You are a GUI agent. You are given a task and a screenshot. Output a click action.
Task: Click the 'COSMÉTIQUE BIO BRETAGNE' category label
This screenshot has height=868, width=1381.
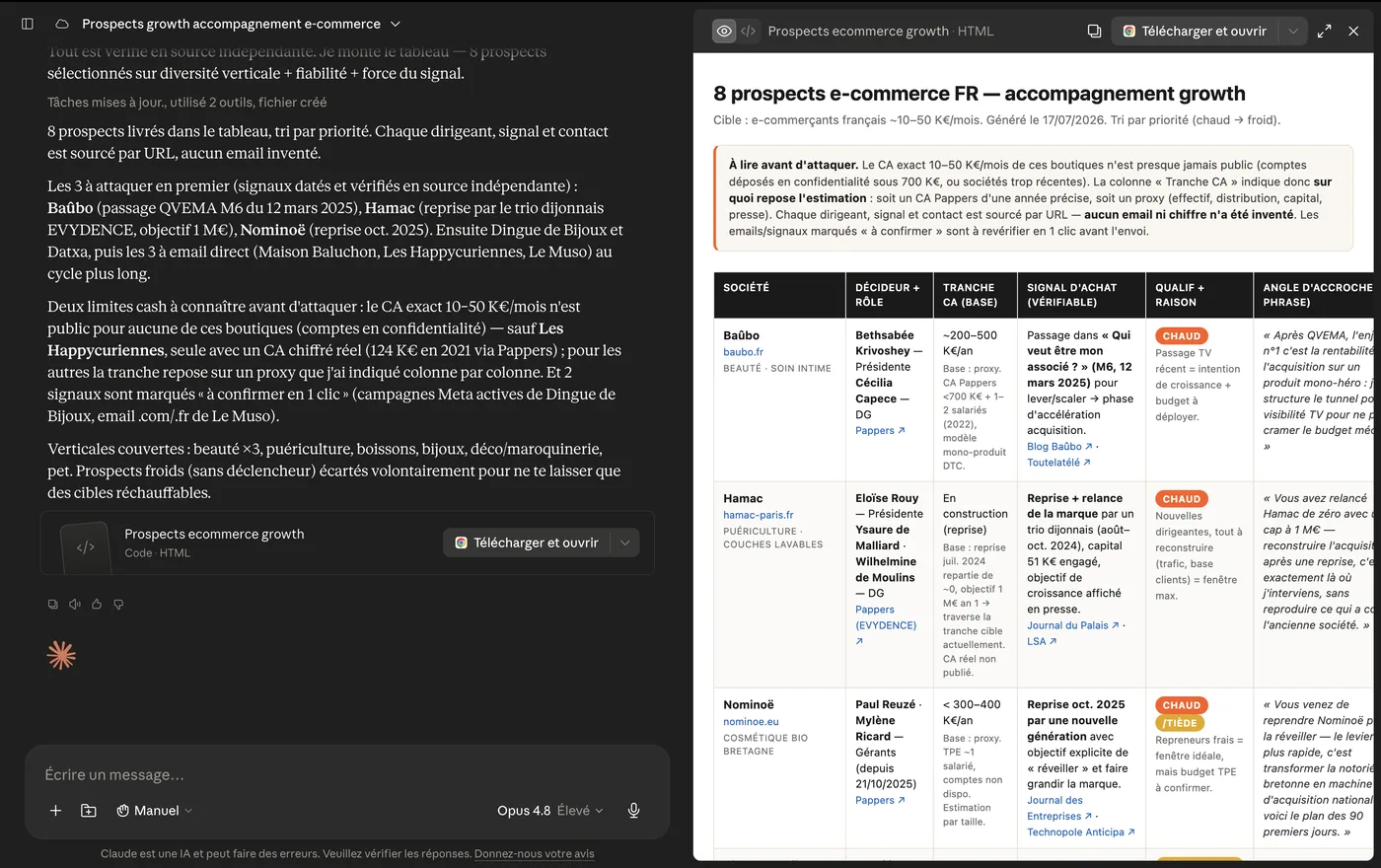tap(765, 745)
